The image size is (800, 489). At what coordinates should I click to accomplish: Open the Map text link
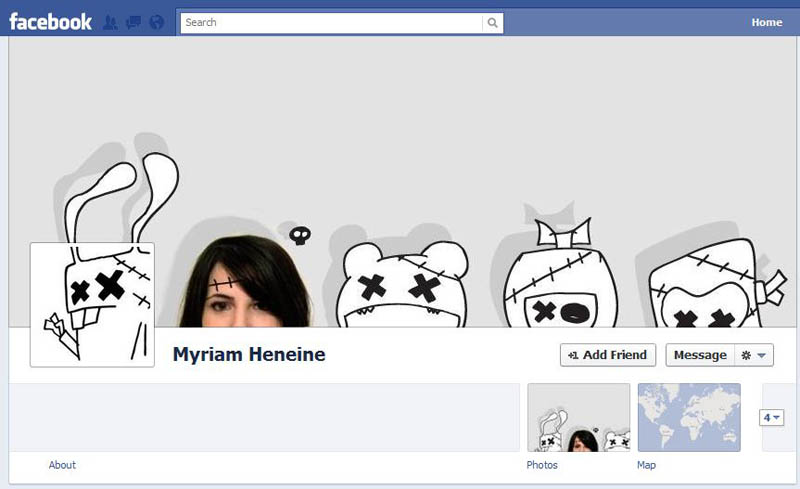(646, 465)
